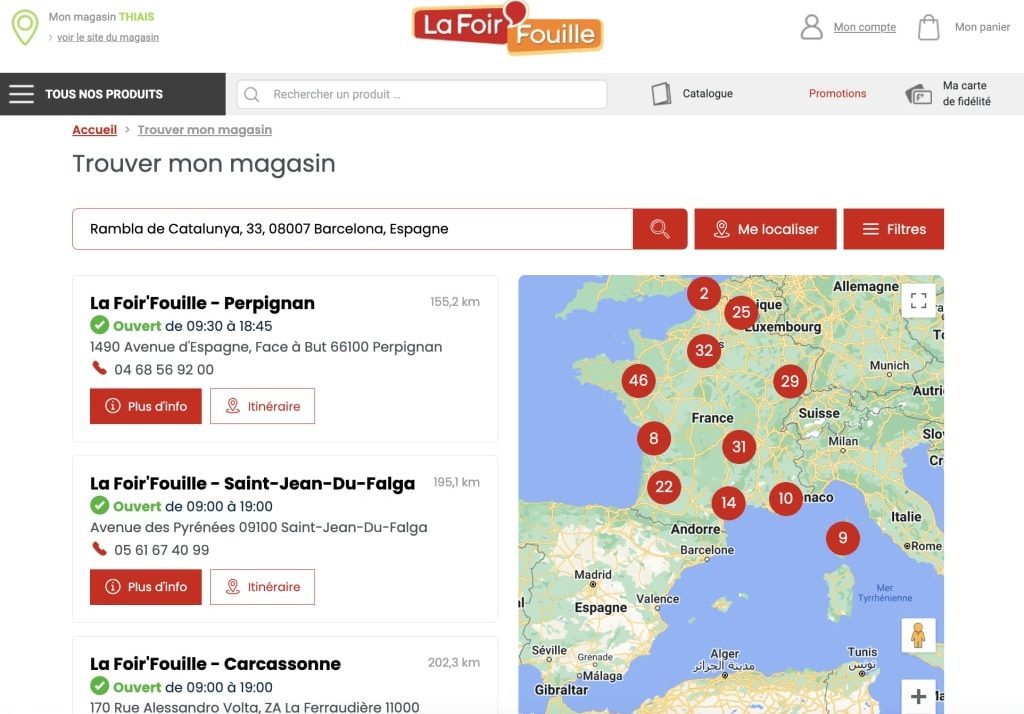Click the map cluster marker 31

click(739, 447)
